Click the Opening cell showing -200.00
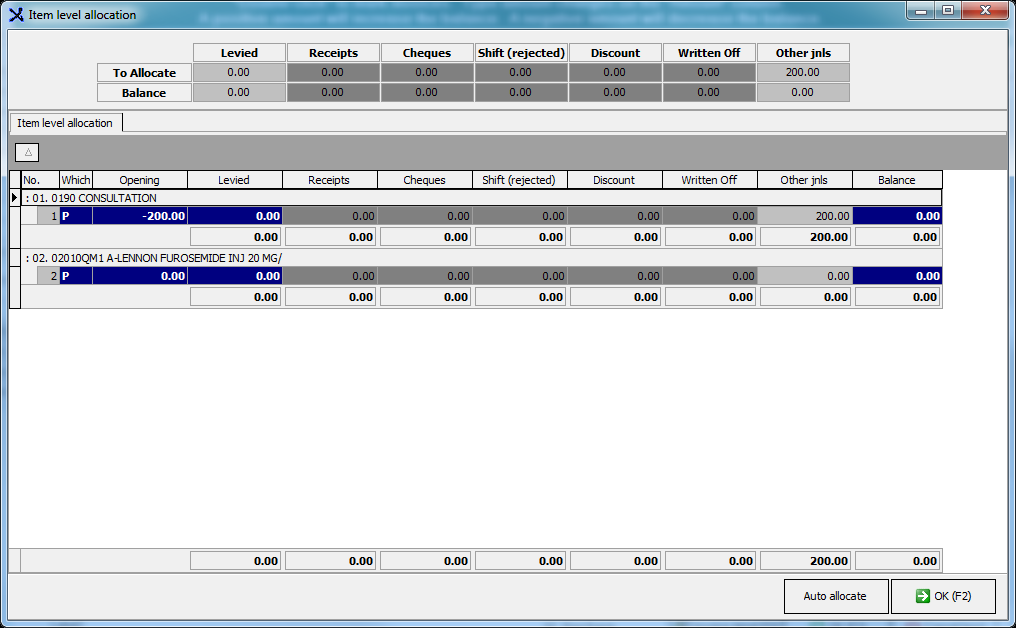The height and width of the screenshot is (628, 1016). pos(139,216)
